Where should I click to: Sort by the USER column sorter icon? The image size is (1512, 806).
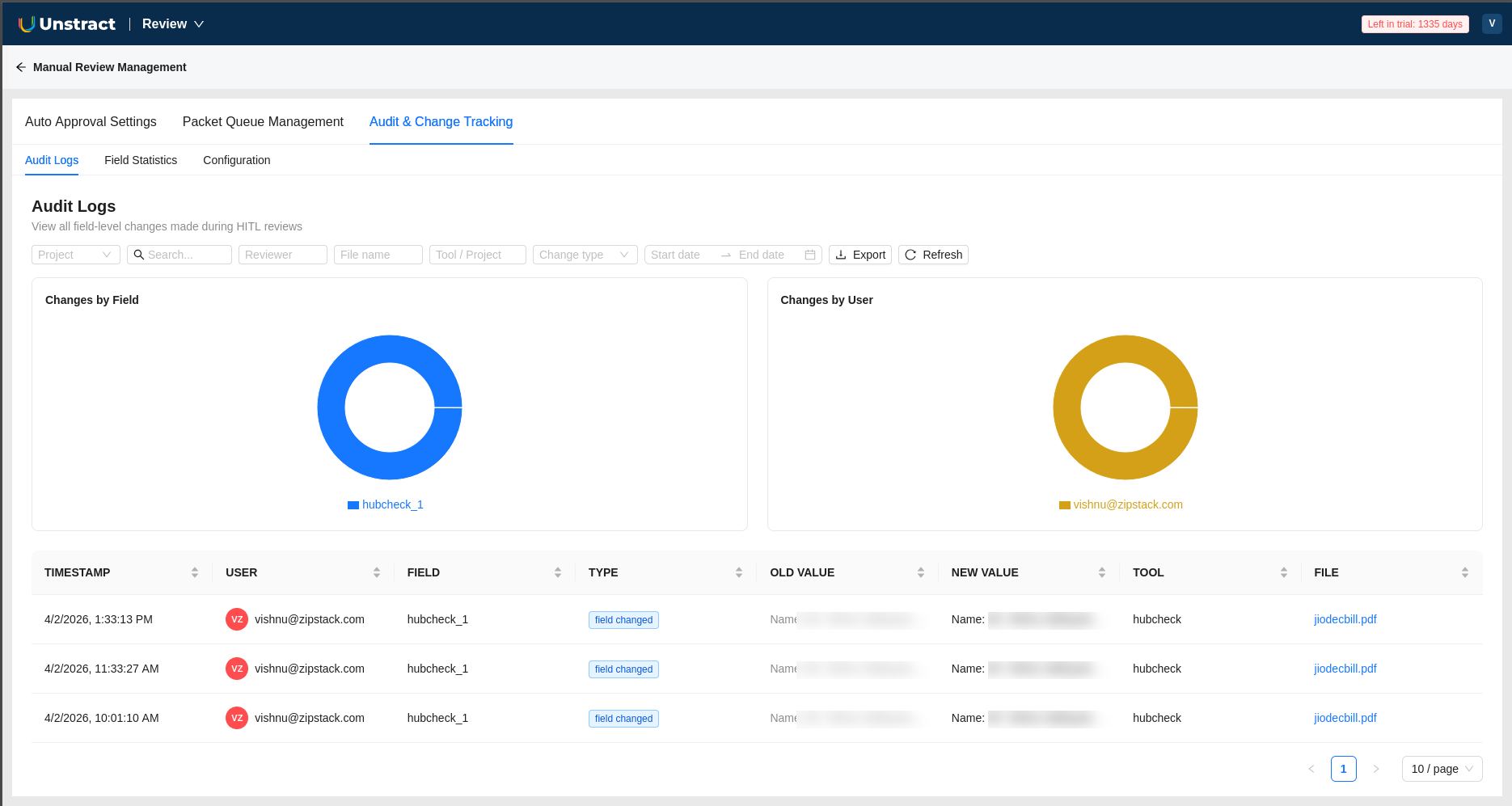point(377,572)
